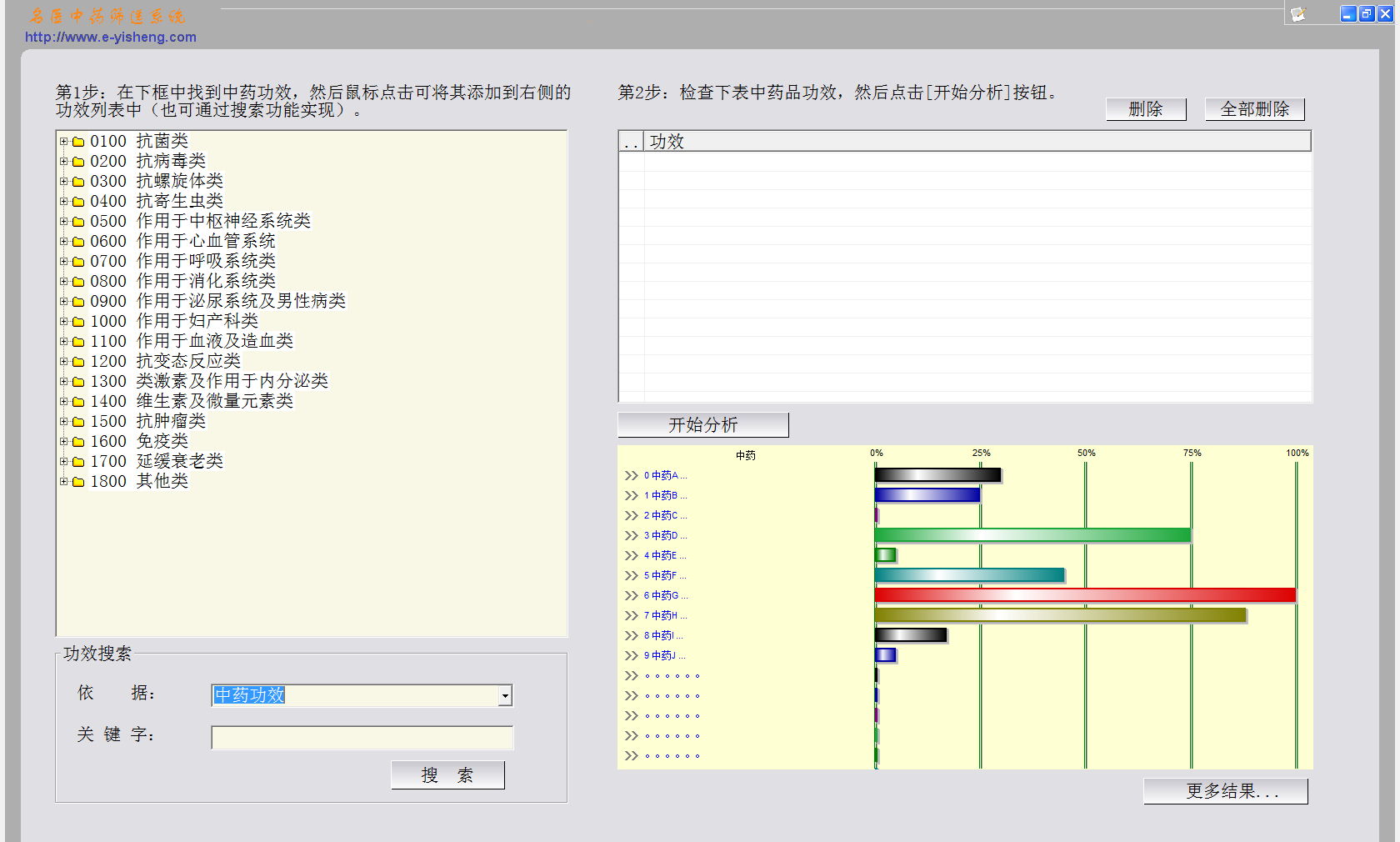
Task: Click the >> arrow beside 7 中药H
Action: tap(631, 616)
